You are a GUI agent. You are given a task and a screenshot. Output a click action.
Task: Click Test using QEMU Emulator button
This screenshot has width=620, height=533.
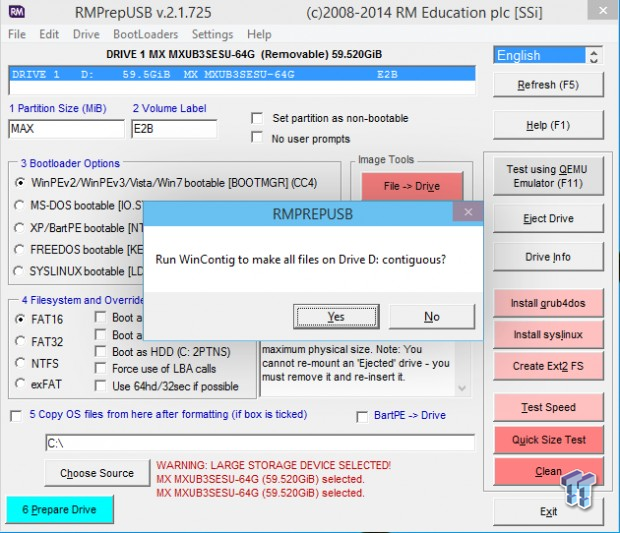pyautogui.click(x=548, y=176)
